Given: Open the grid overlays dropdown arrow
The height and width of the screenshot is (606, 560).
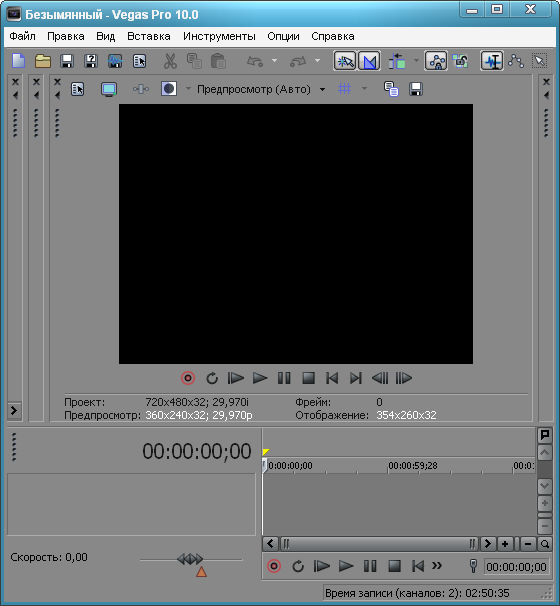Looking at the screenshot, I should (364, 89).
